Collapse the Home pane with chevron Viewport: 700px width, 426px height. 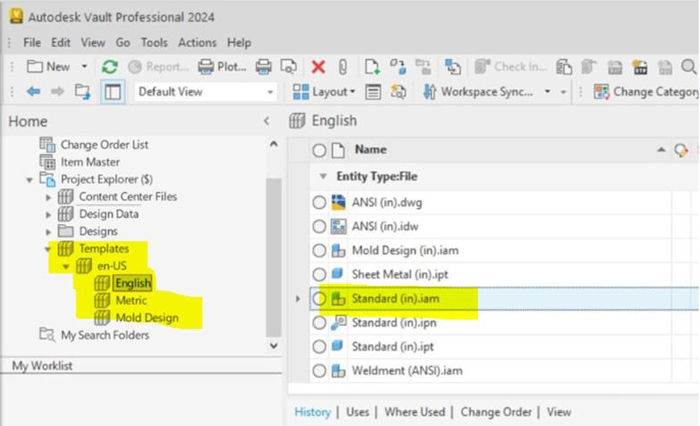(267, 121)
